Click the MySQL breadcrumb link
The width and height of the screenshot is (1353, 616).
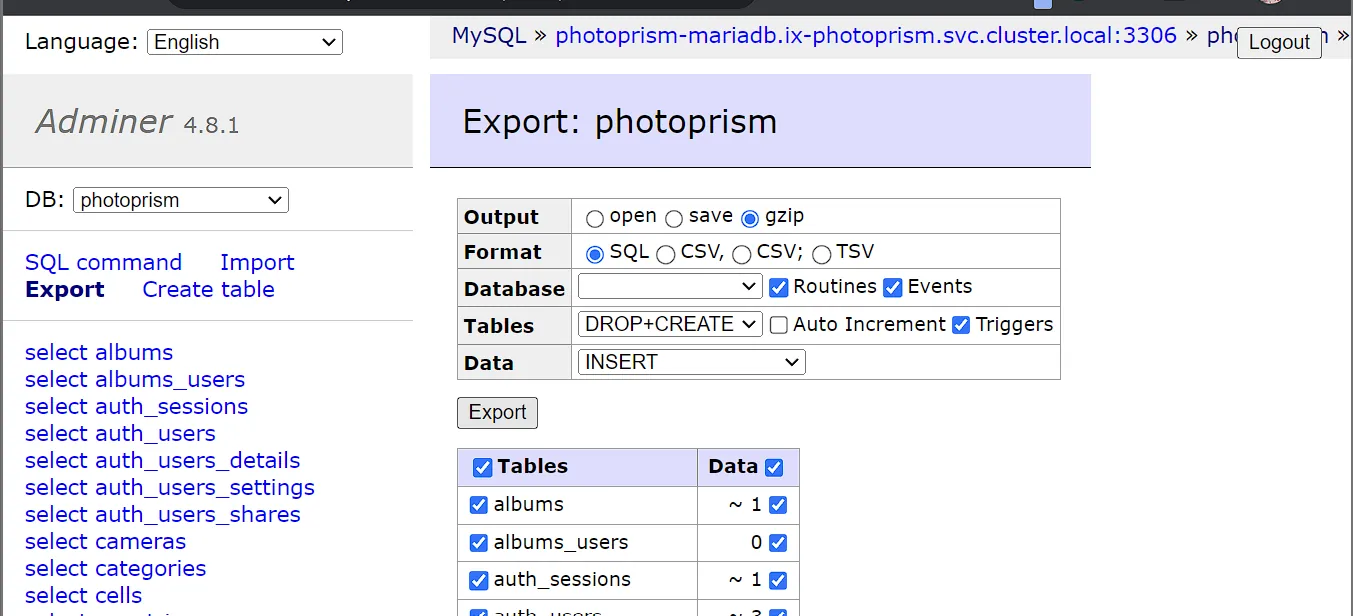click(488, 36)
